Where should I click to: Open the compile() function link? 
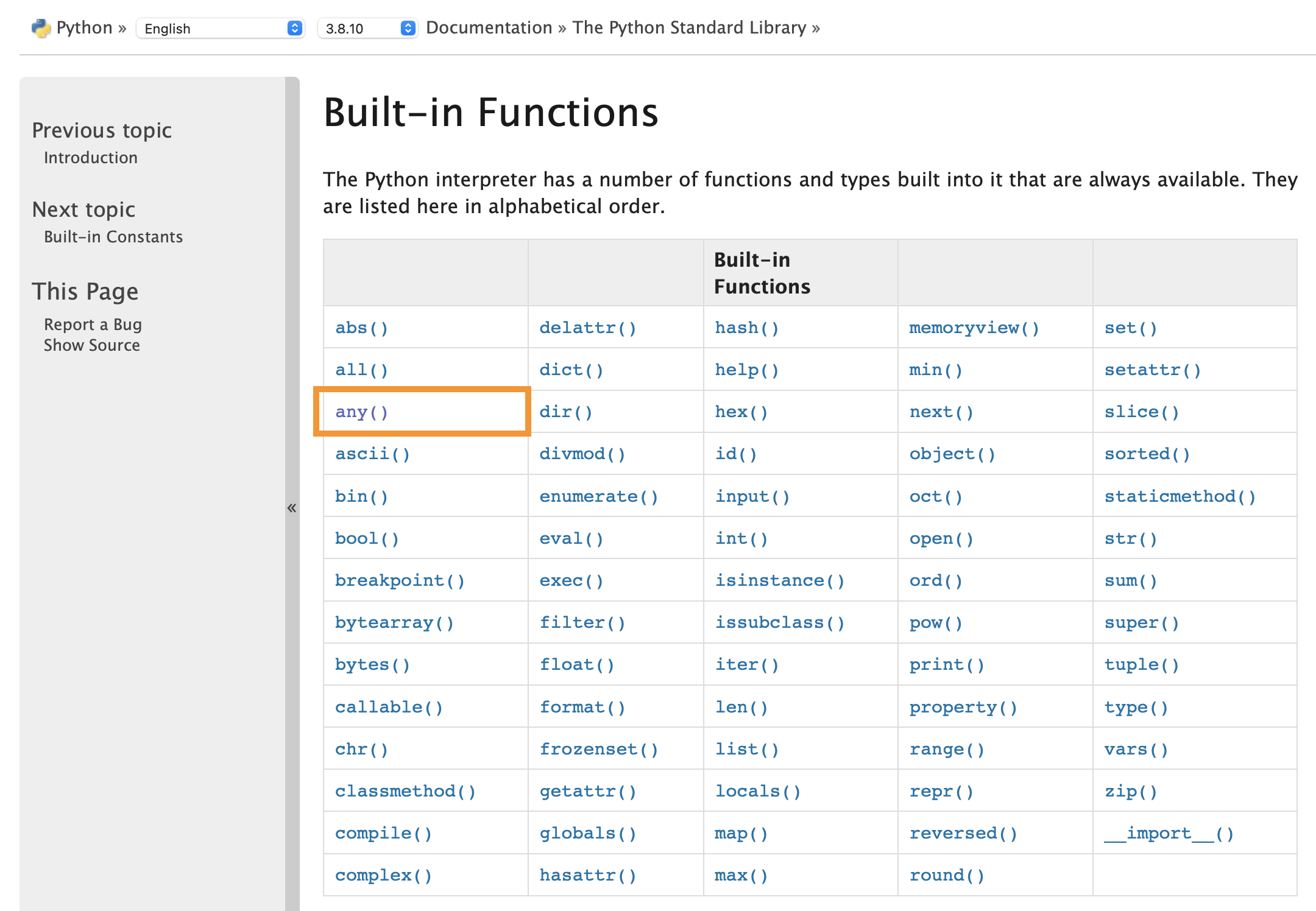point(383,833)
